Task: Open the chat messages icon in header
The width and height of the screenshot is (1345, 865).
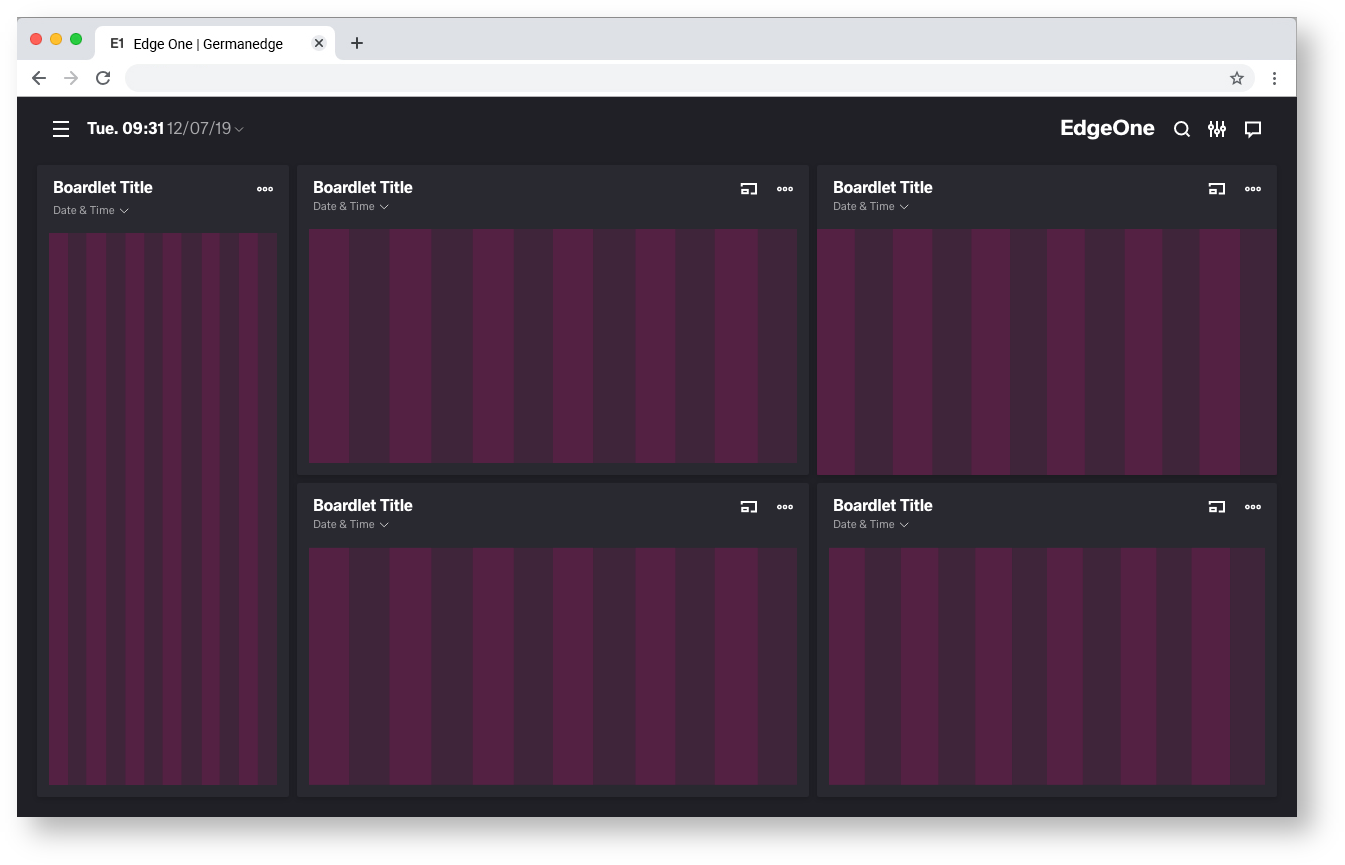Action: click(1252, 129)
